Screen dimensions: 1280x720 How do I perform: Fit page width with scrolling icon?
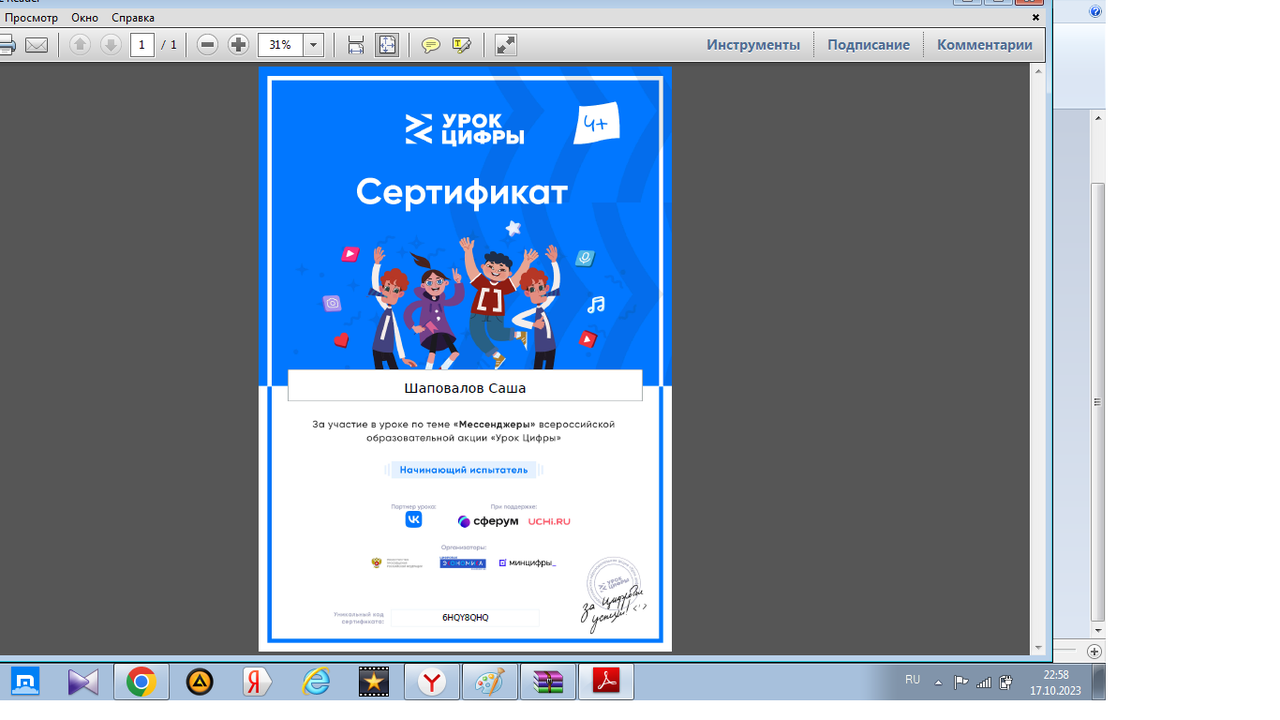[355, 45]
